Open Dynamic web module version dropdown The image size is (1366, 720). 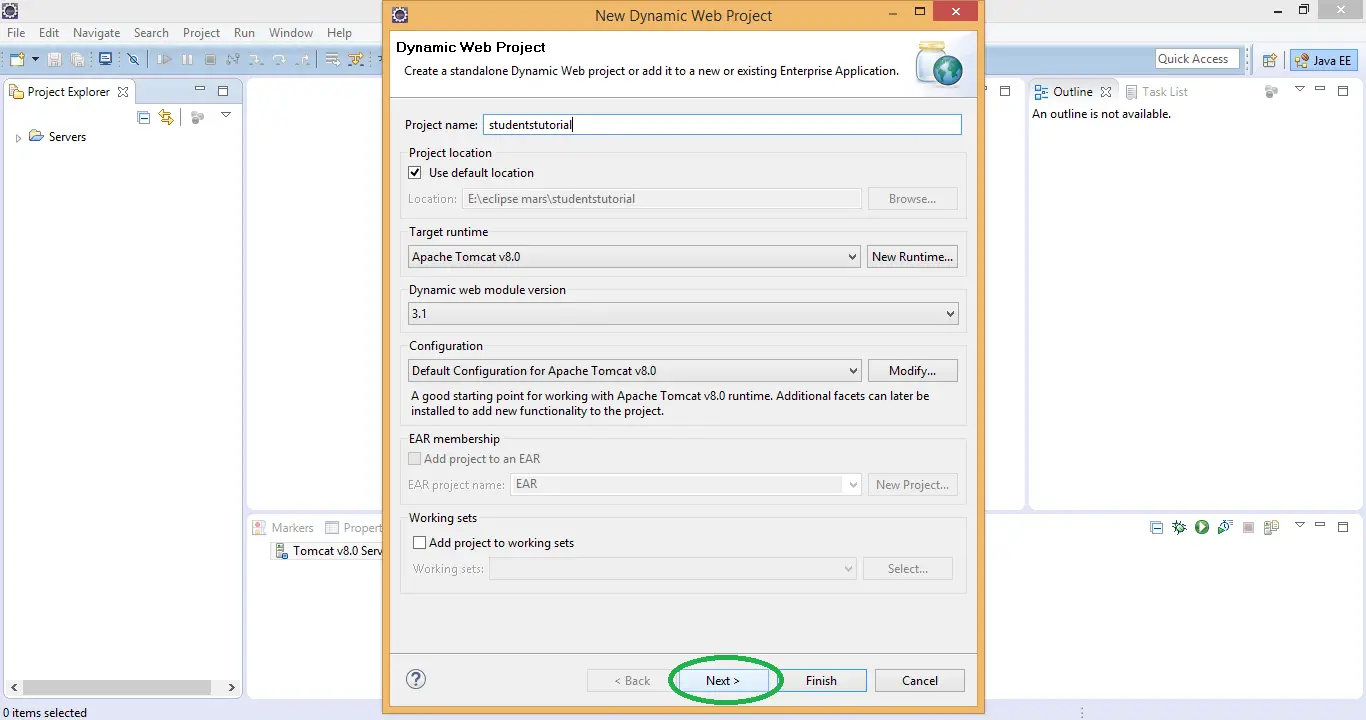(683, 314)
